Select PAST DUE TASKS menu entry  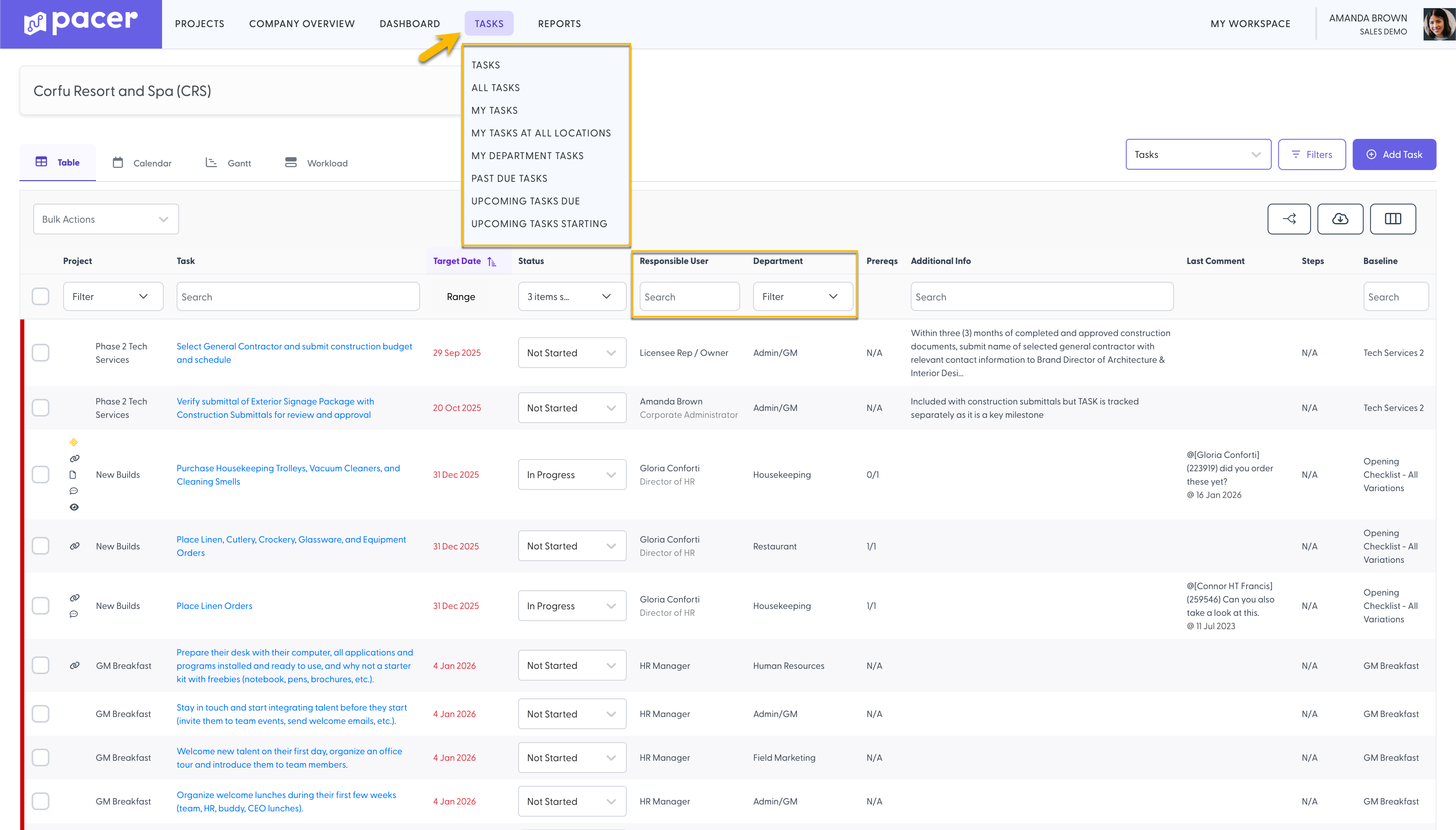tap(509, 179)
